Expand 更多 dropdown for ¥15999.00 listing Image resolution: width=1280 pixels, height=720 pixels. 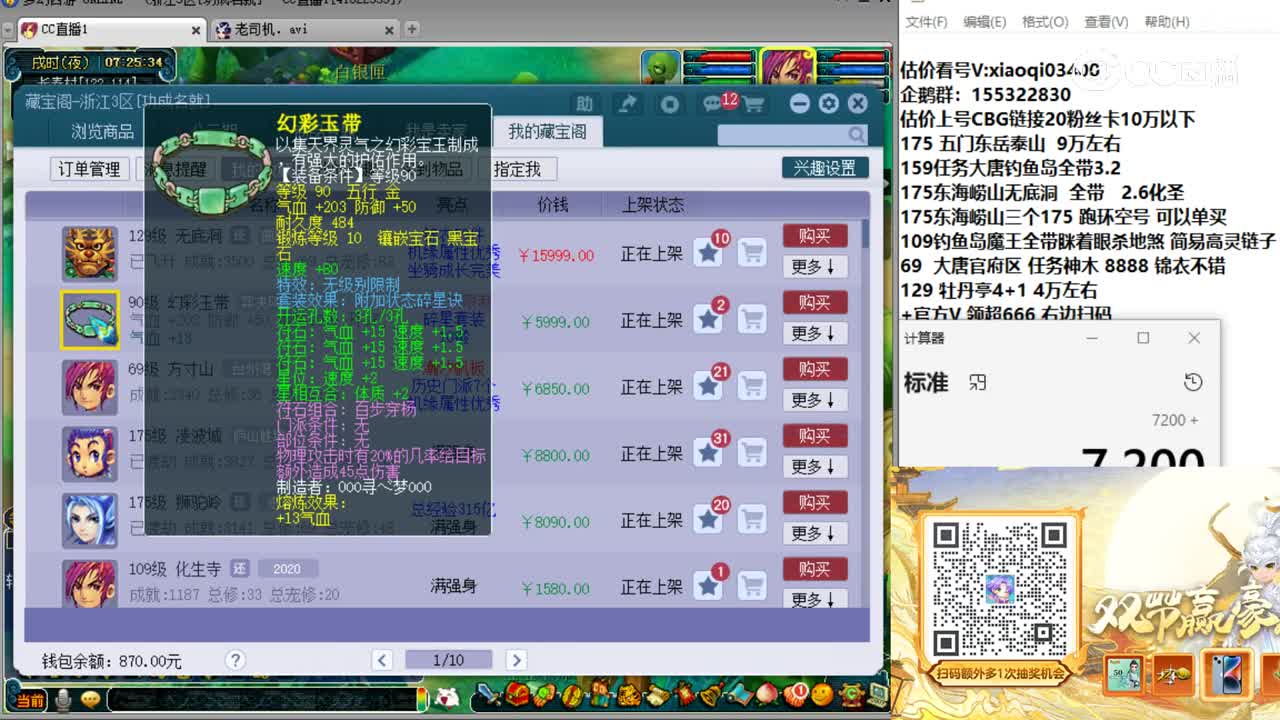[815, 267]
